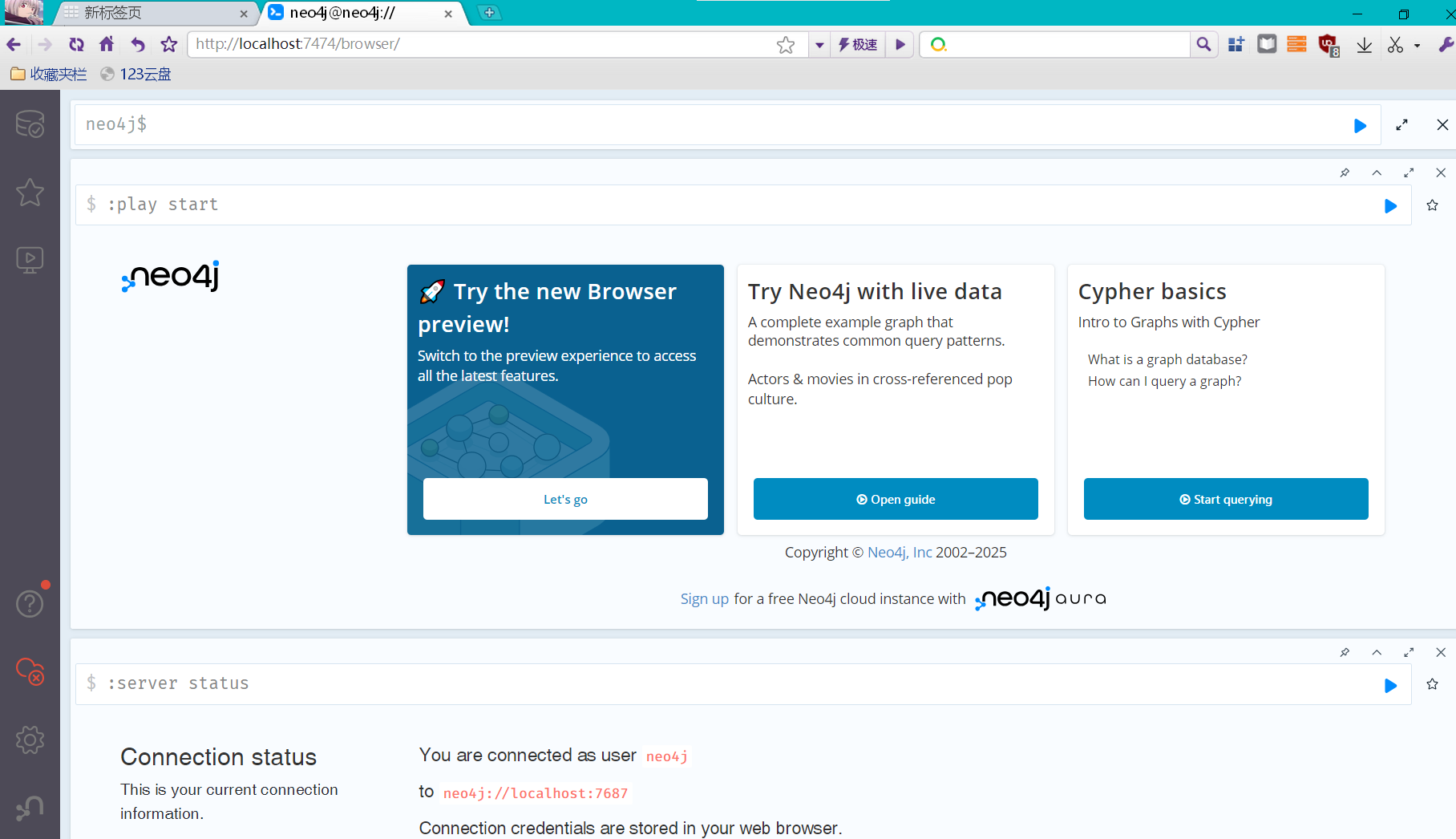
Task: Expand the screenshot tool dropdown arrow
Action: point(1417,46)
